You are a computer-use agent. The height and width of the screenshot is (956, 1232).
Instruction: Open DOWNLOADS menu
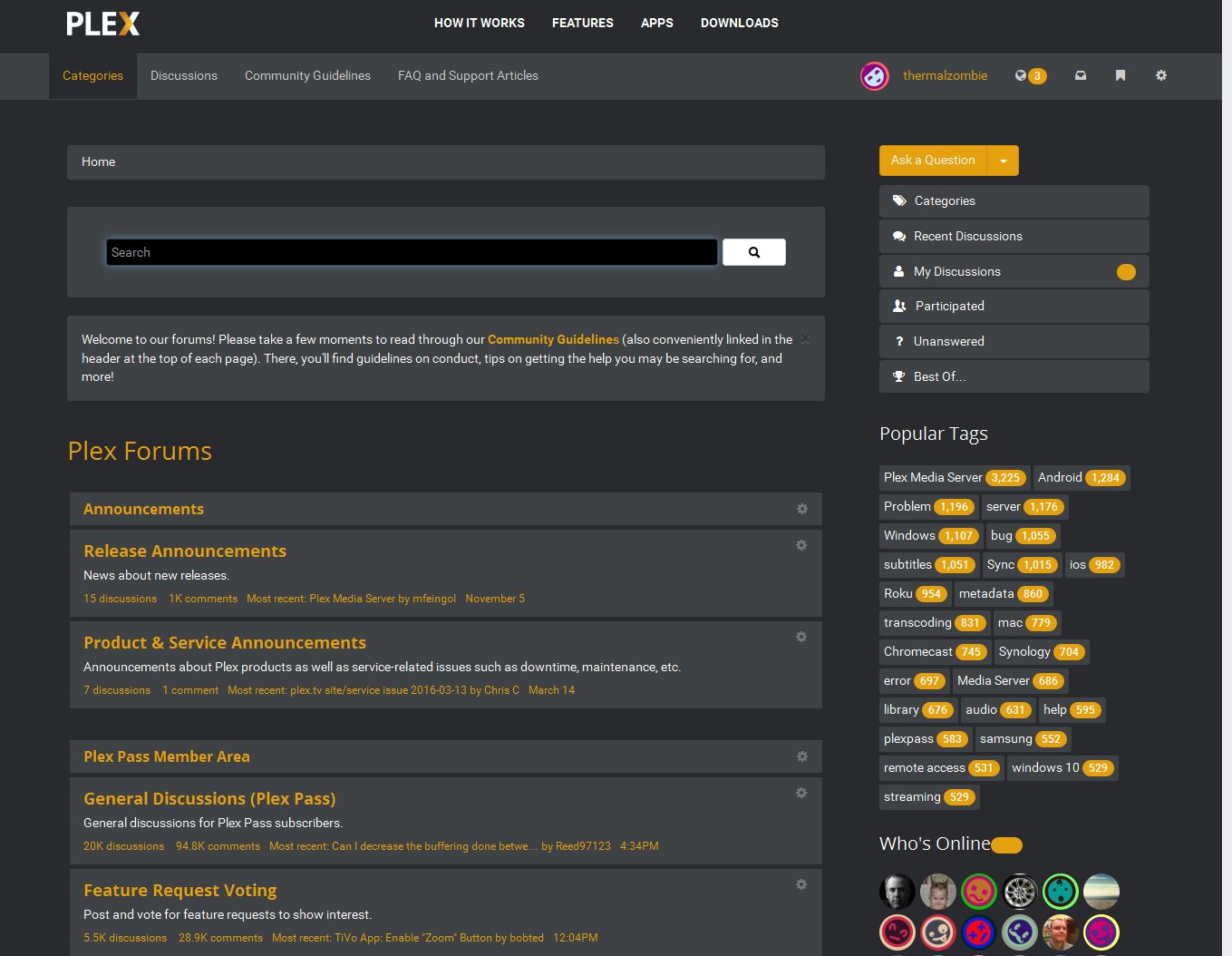click(x=740, y=23)
